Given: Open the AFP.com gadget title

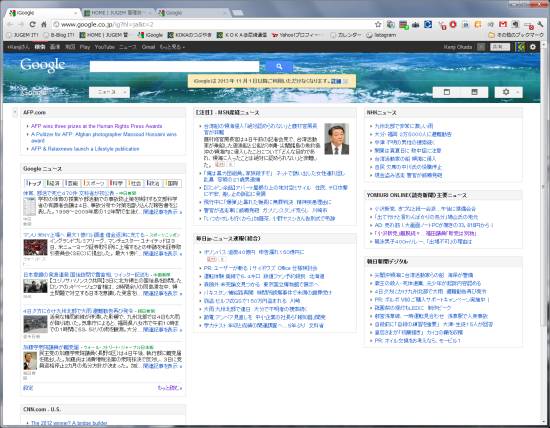Looking at the screenshot, I should [34, 113].
